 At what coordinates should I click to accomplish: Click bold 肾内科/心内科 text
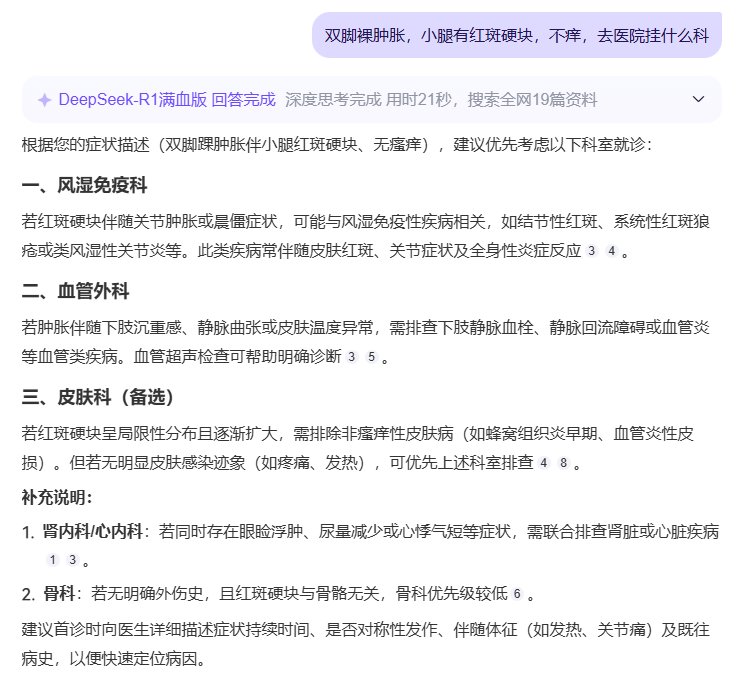click(93, 531)
